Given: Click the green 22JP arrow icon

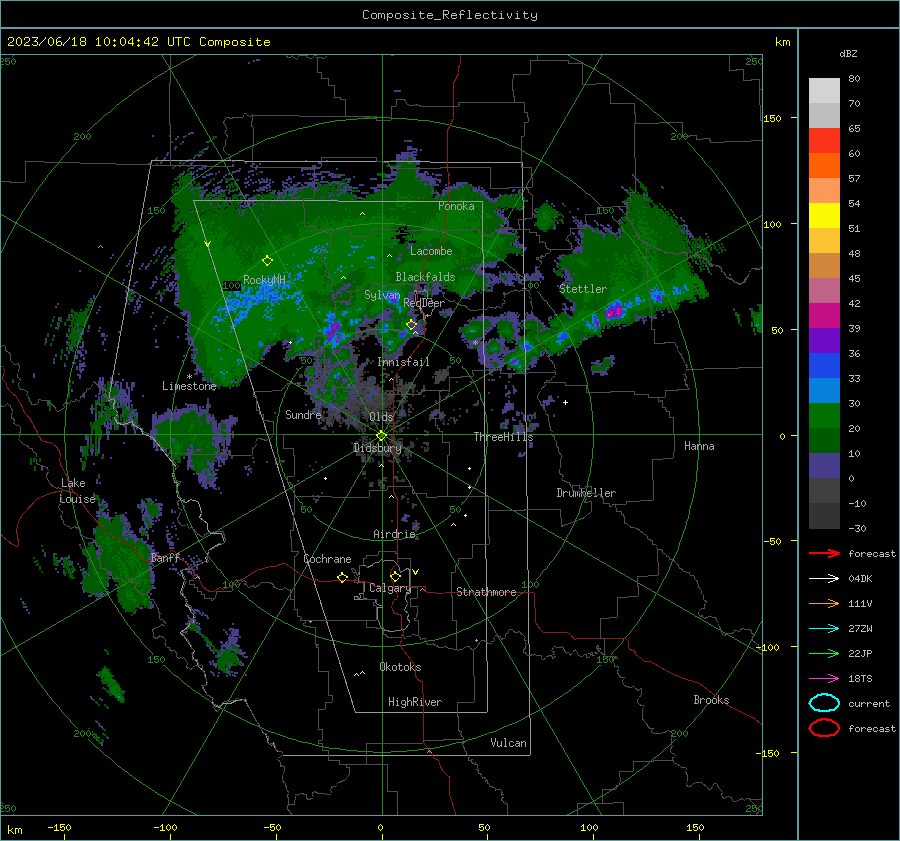Looking at the screenshot, I should [x=824, y=653].
